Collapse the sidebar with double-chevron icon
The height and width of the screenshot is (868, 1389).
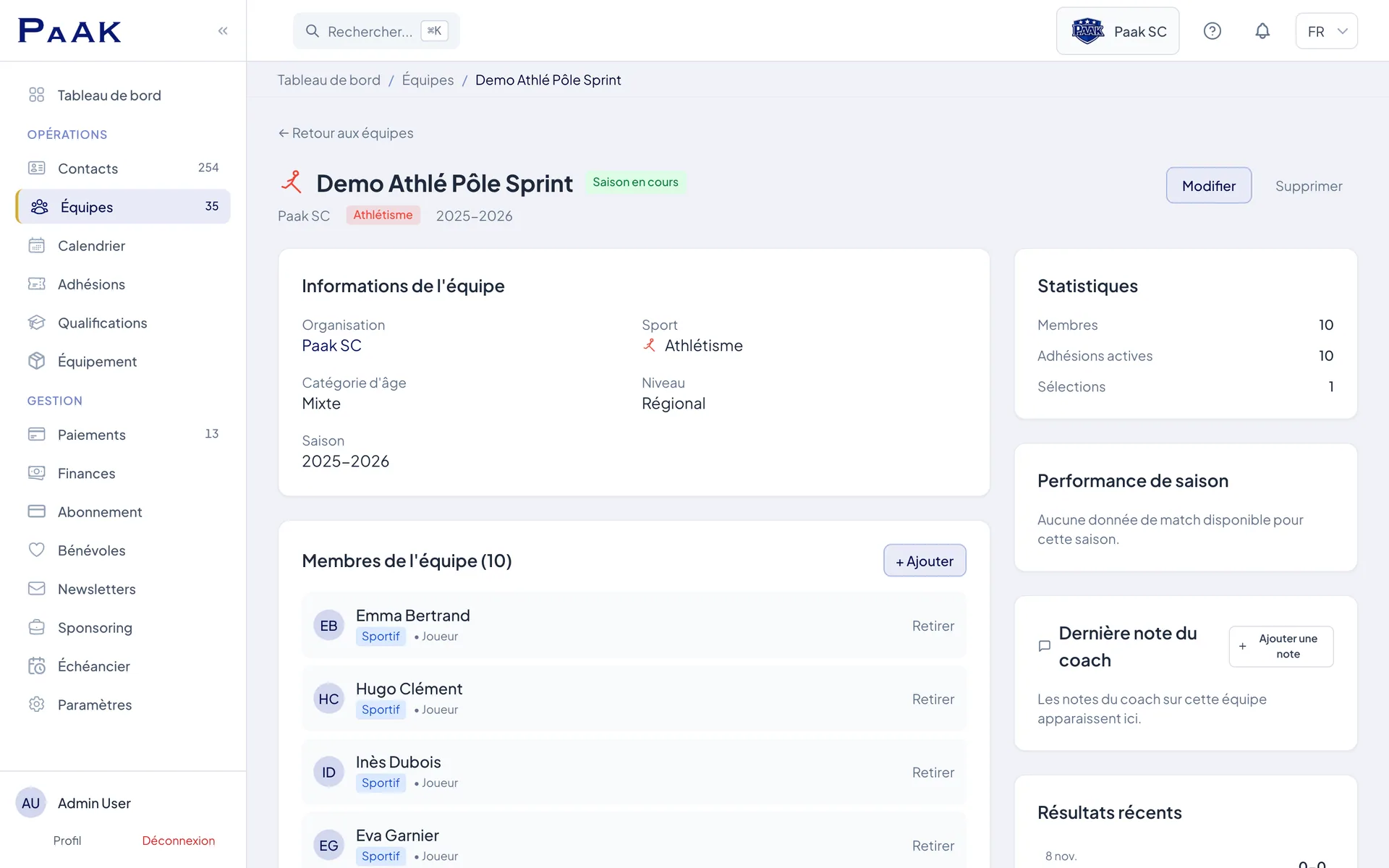tap(223, 30)
